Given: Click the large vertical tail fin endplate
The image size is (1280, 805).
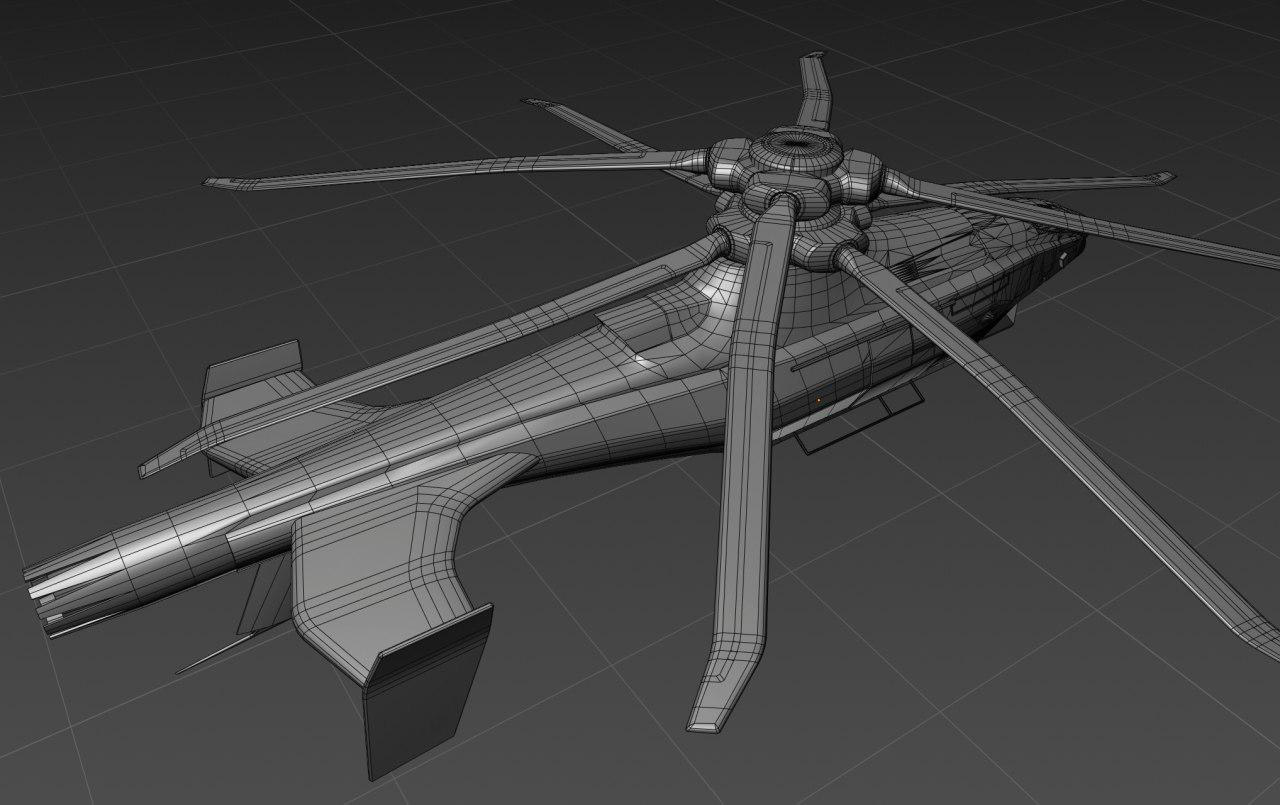Looking at the screenshot, I should pyautogui.click(x=427, y=692).
